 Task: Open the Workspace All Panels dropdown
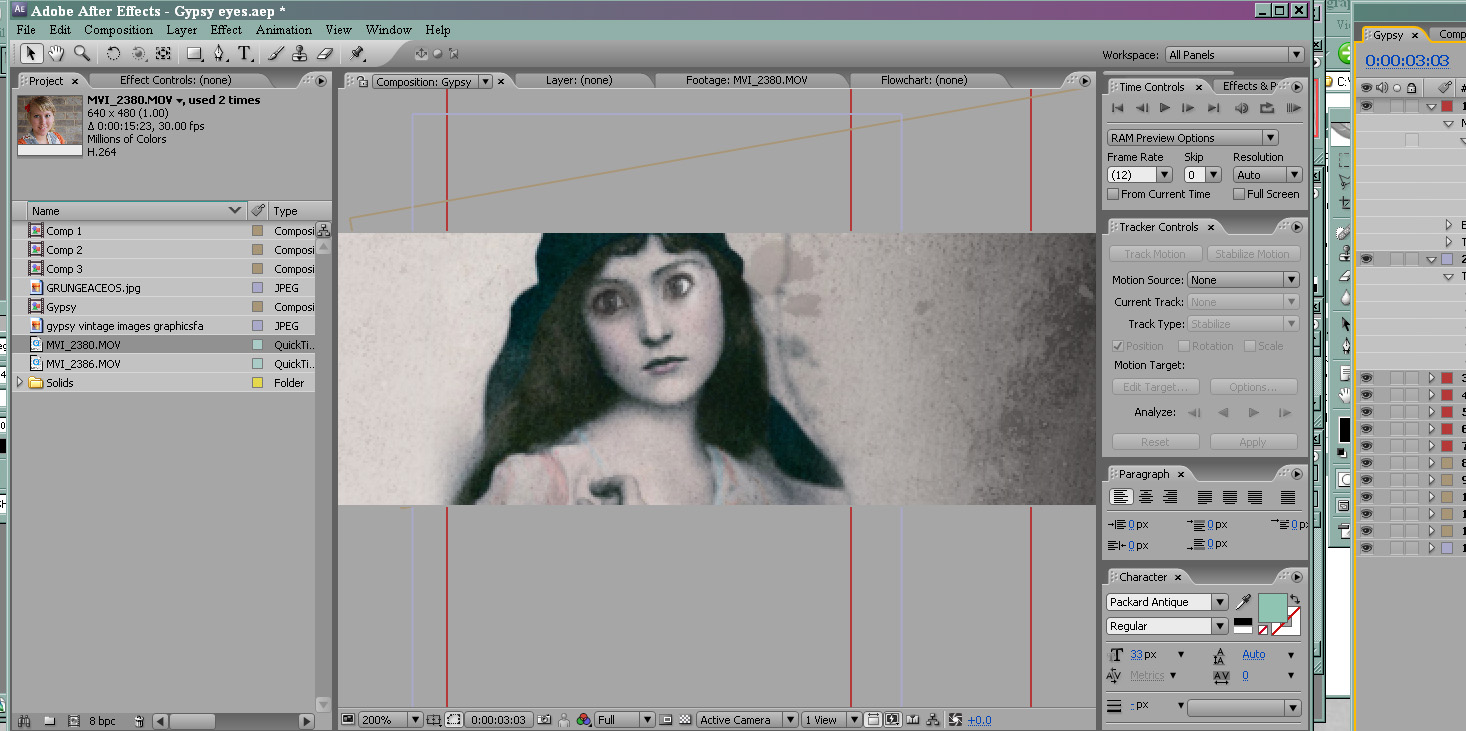pyautogui.click(x=1234, y=55)
